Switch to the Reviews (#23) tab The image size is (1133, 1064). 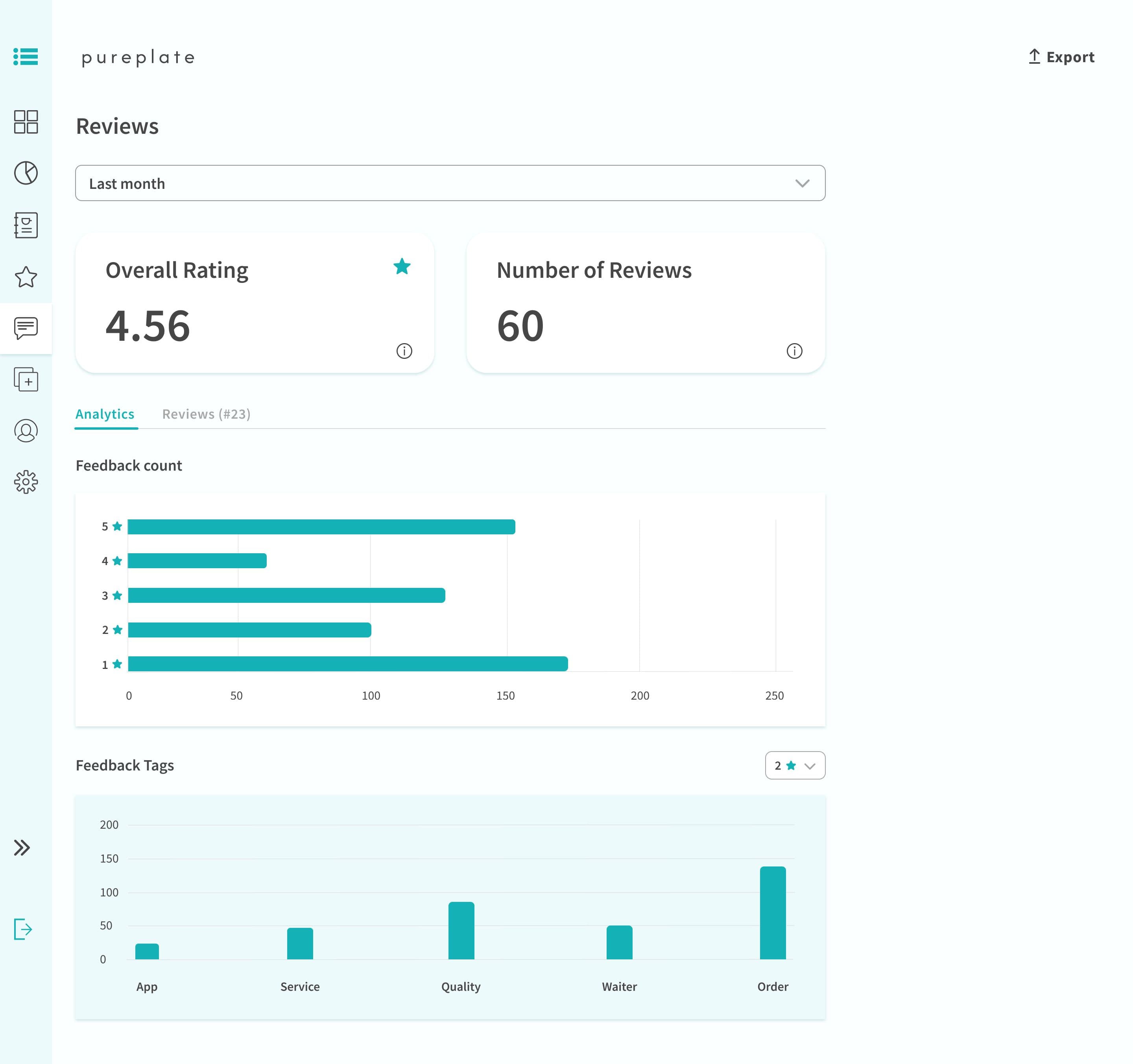point(206,414)
